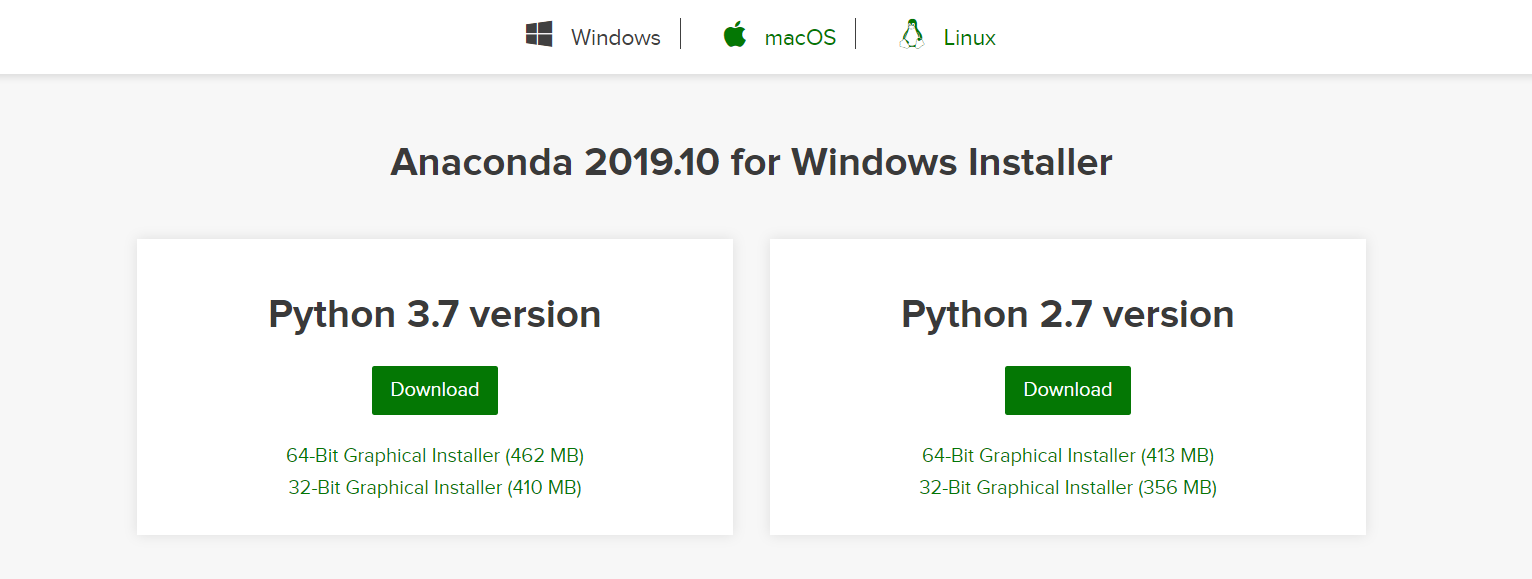This screenshot has width=1532, height=579.
Task: Click the Python 3.7 version heading
Action: (x=435, y=314)
